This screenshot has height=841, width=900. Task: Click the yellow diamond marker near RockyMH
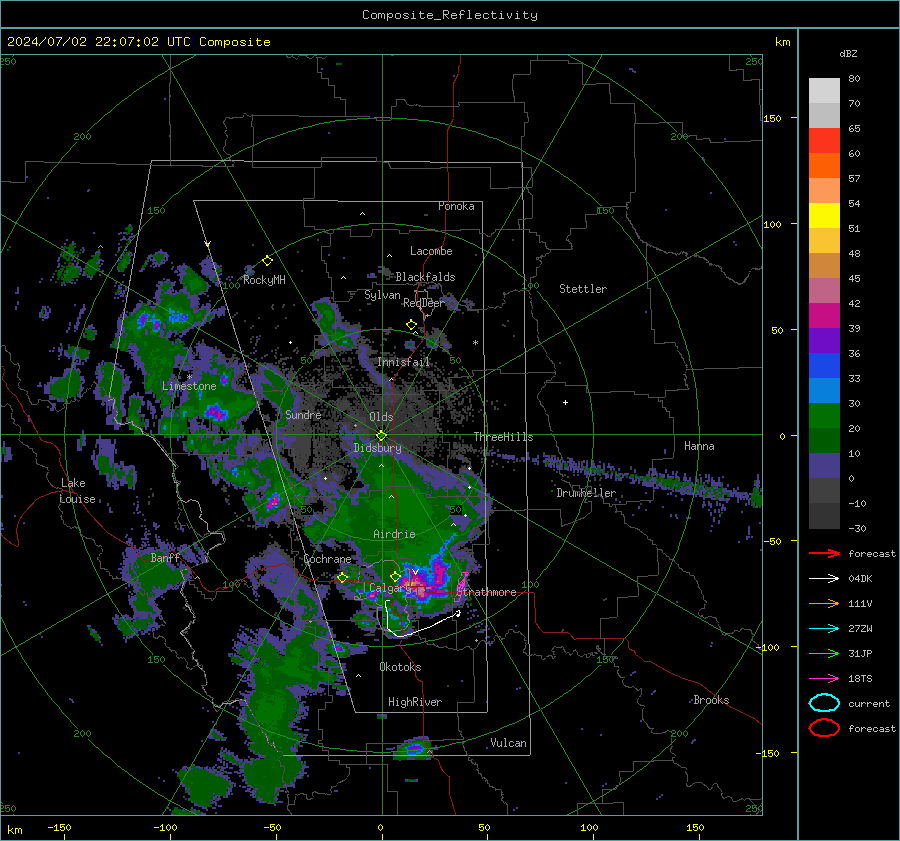[267, 261]
